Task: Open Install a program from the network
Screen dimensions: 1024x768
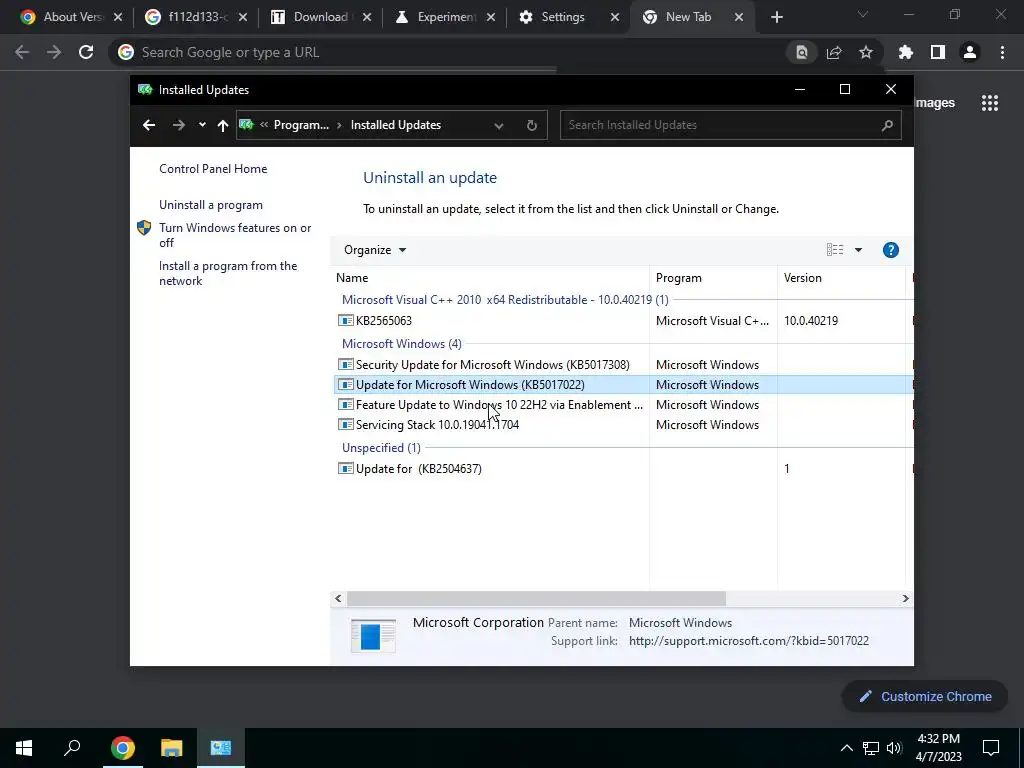Action: pos(228,273)
